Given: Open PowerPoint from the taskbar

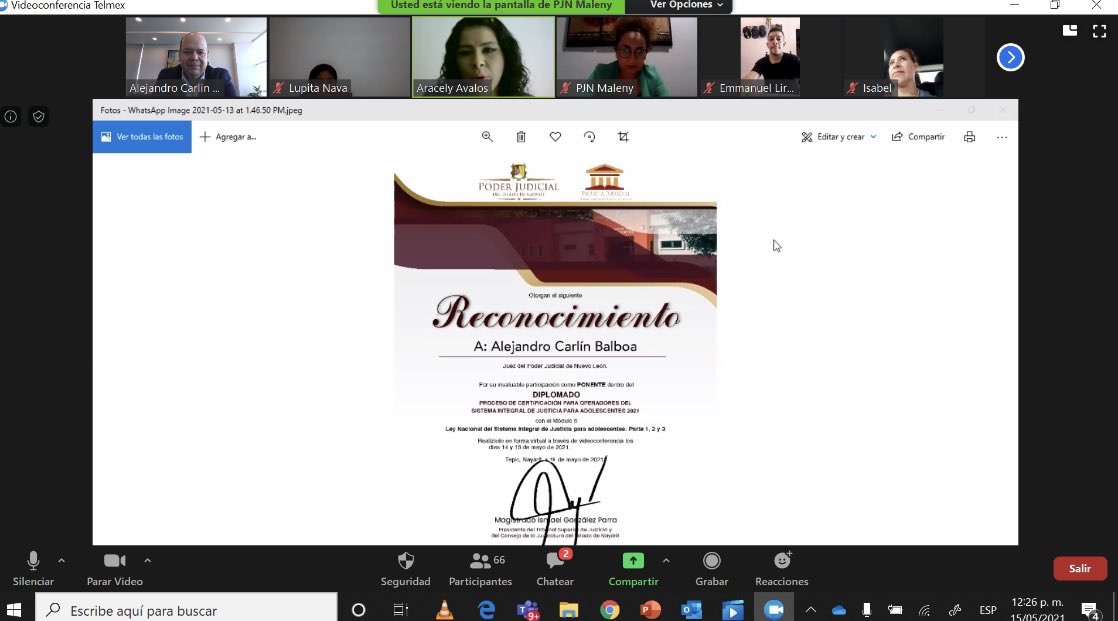Looking at the screenshot, I should pos(650,610).
